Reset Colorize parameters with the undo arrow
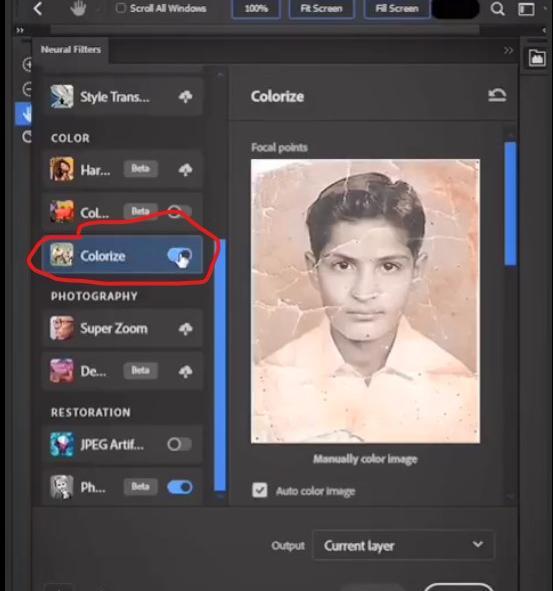Image resolution: width=553 pixels, height=591 pixels. tap(497, 95)
